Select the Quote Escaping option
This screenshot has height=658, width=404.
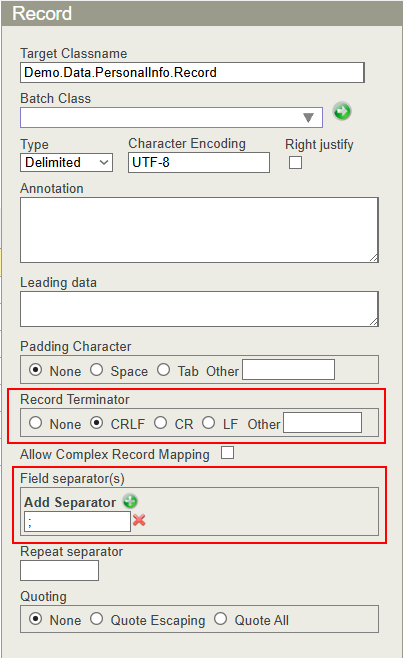pos(97,619)
